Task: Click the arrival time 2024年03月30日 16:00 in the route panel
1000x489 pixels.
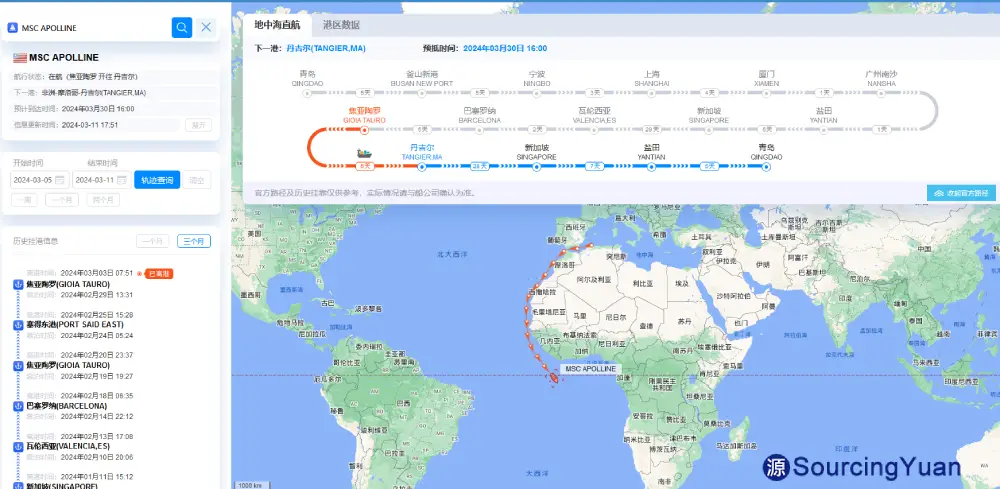Action: tap(505, 48)
